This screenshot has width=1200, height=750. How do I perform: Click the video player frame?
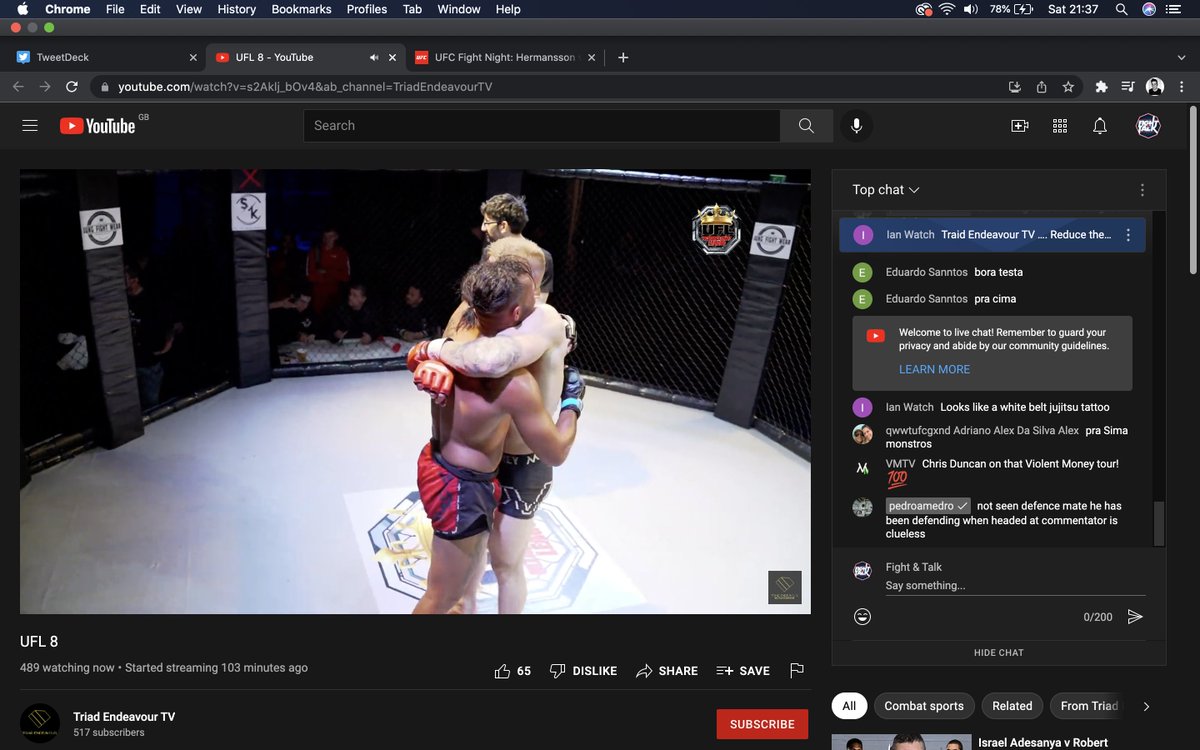[415, 391]
